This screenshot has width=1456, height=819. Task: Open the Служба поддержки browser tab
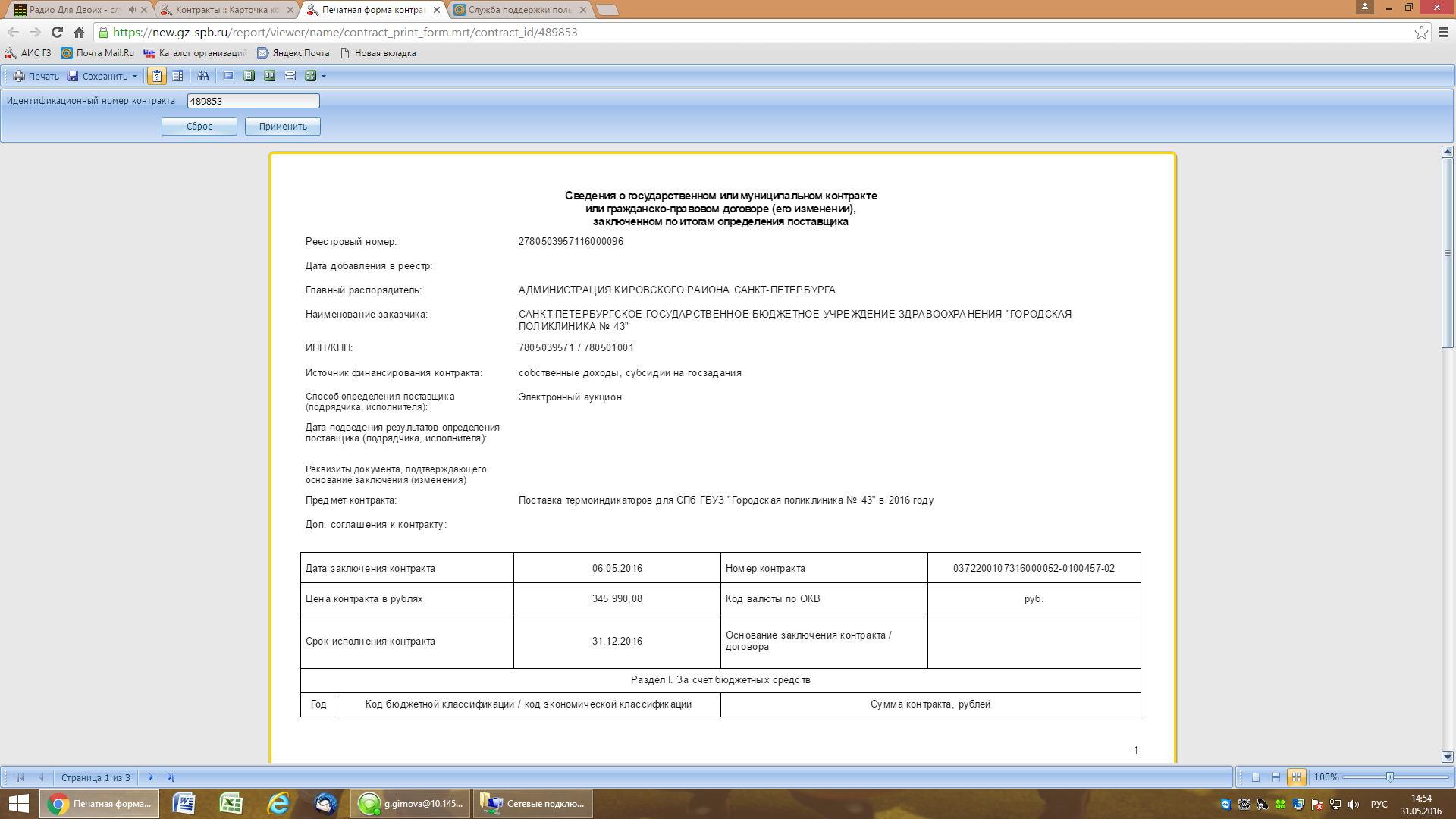click(x=519, y=10)
